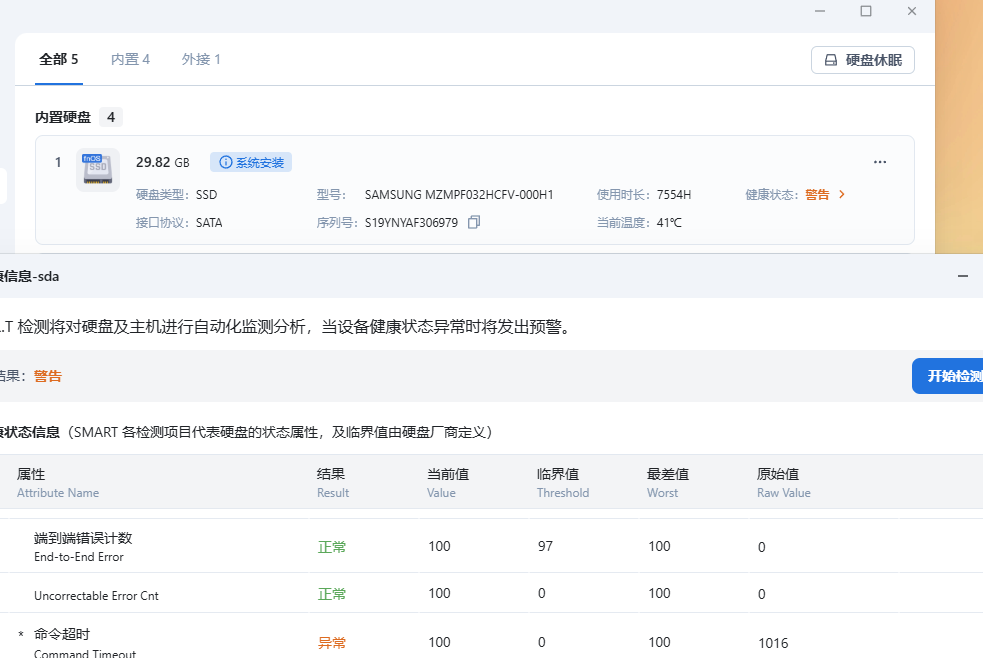Expand the 健康状态 警告 chevron
Image resolution: width=983 pixels, height=658 pixels.
tap(842, 195)
